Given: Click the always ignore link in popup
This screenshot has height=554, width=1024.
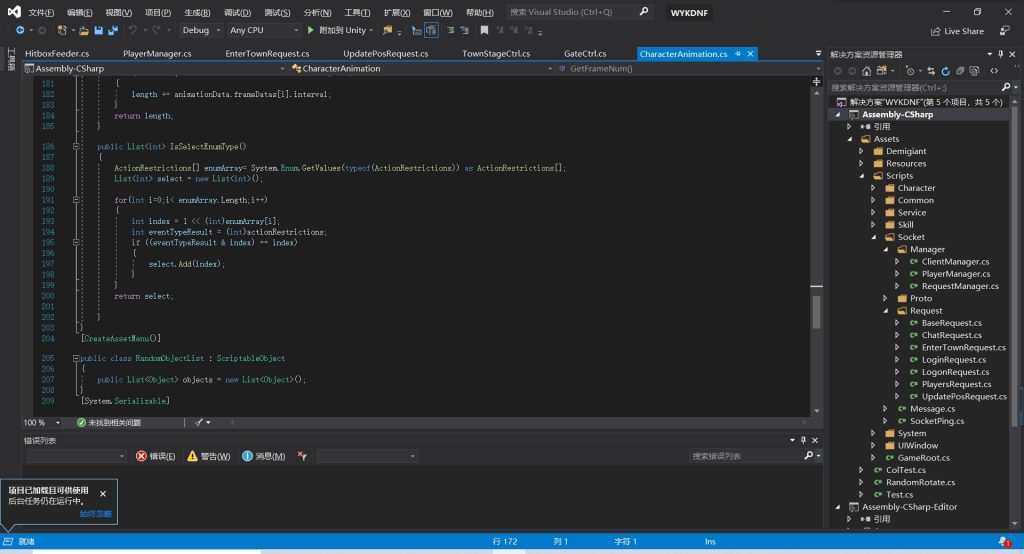Looking at the screenshot, I should 95,514.
